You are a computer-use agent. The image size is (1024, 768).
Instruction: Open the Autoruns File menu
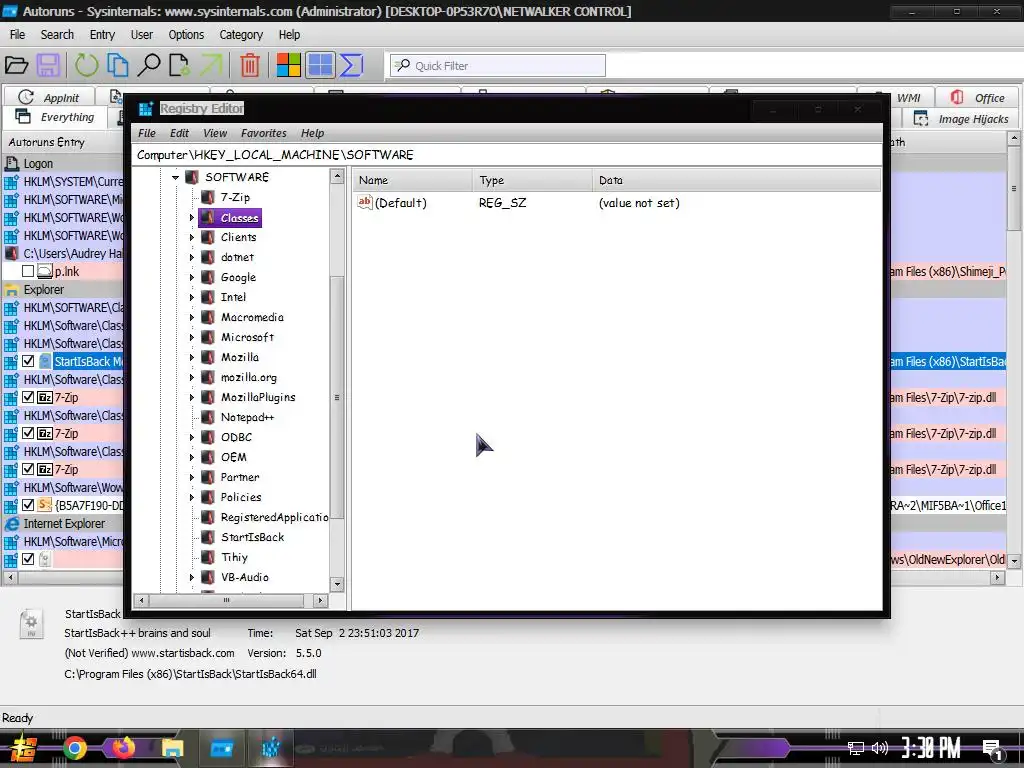[x=18, y=35]
